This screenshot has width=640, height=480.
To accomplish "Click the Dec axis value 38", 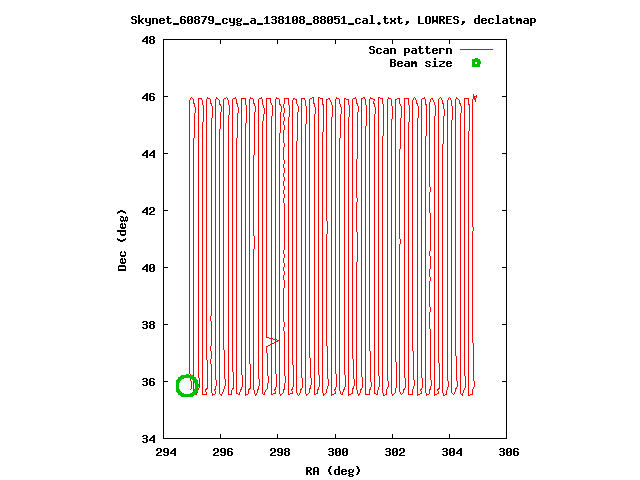I will 149,325.
